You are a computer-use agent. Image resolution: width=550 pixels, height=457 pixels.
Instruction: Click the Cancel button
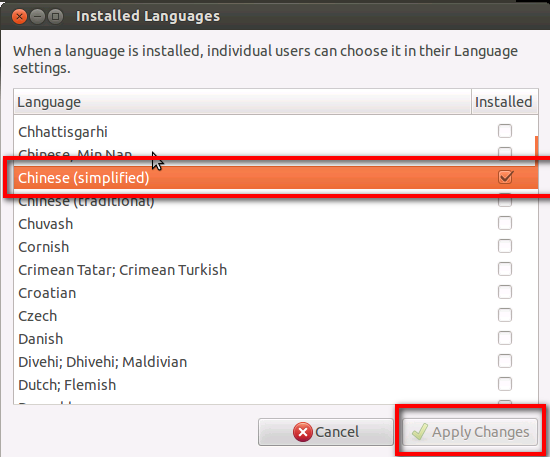[326, 432]
